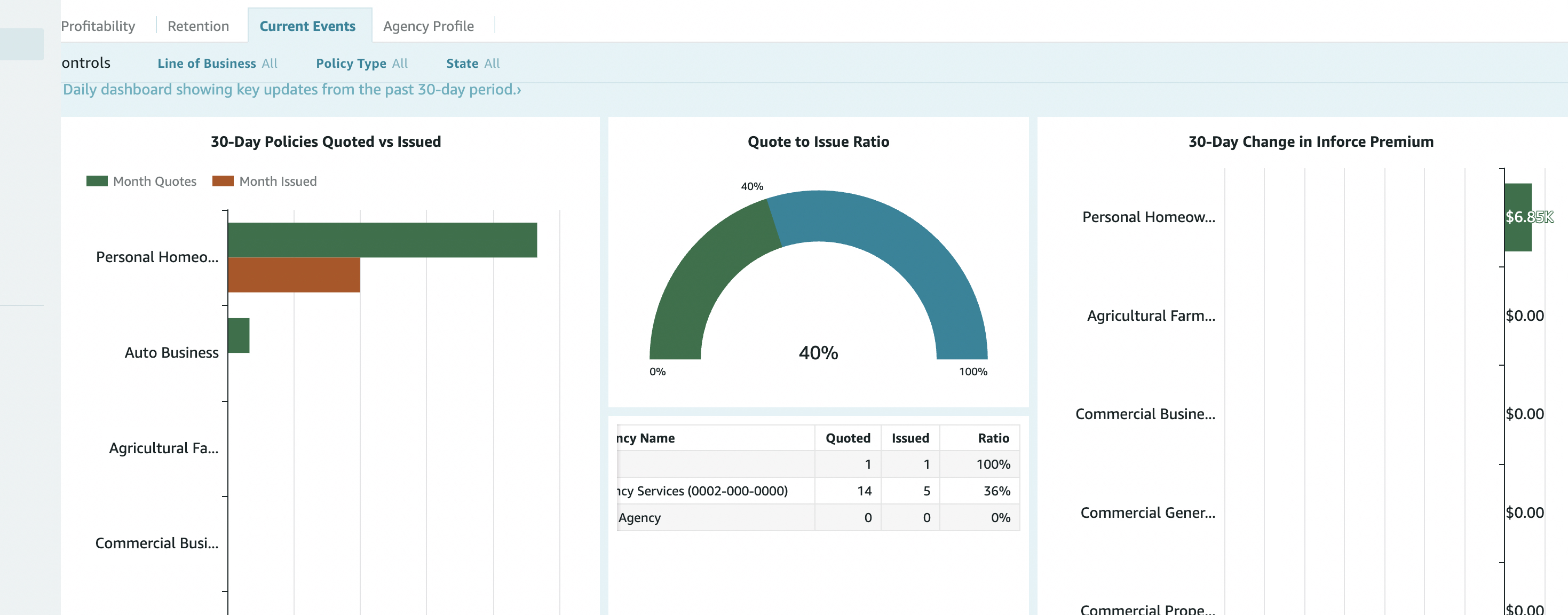Toggle the Month Issued legend swatch

pyautogui.click(x=223, y=181)
